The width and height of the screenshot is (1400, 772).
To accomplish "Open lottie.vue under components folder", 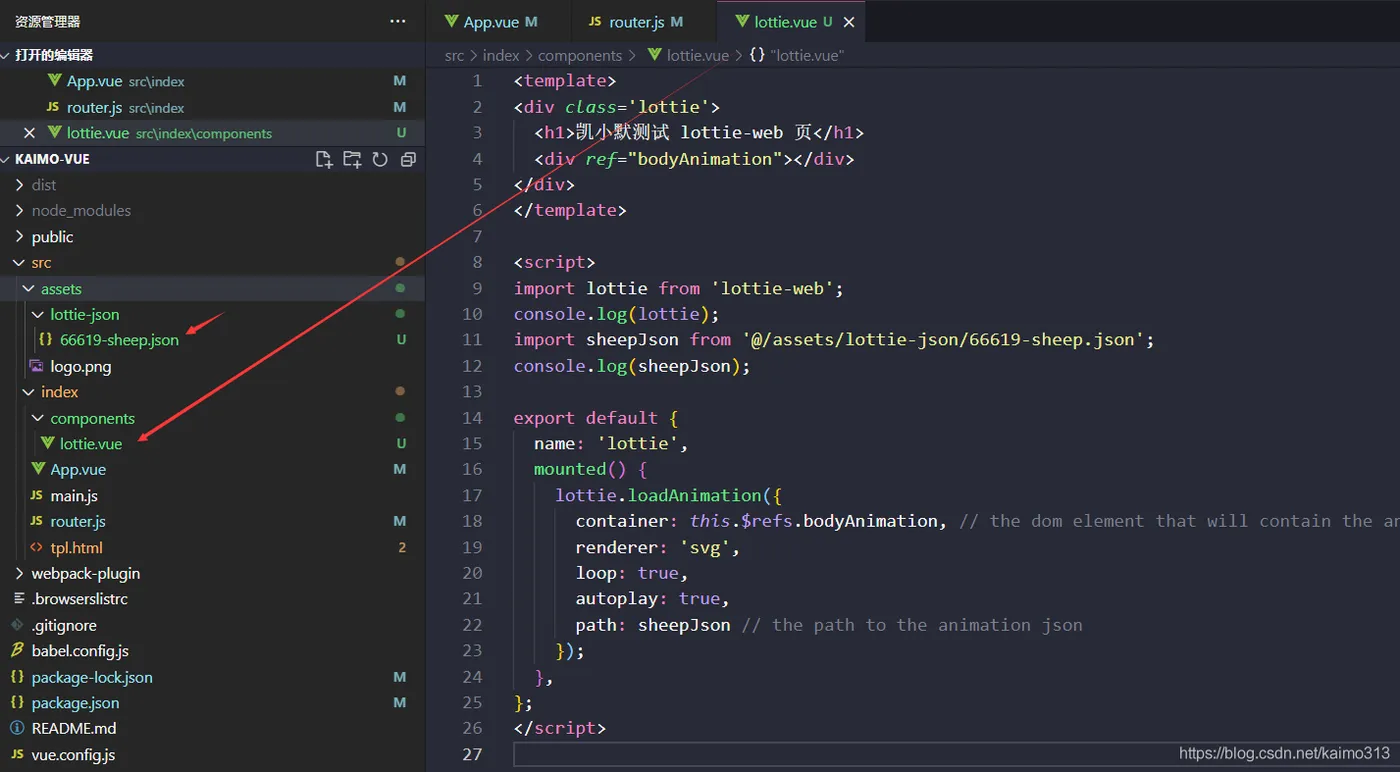I will click(x=90, y=444).
